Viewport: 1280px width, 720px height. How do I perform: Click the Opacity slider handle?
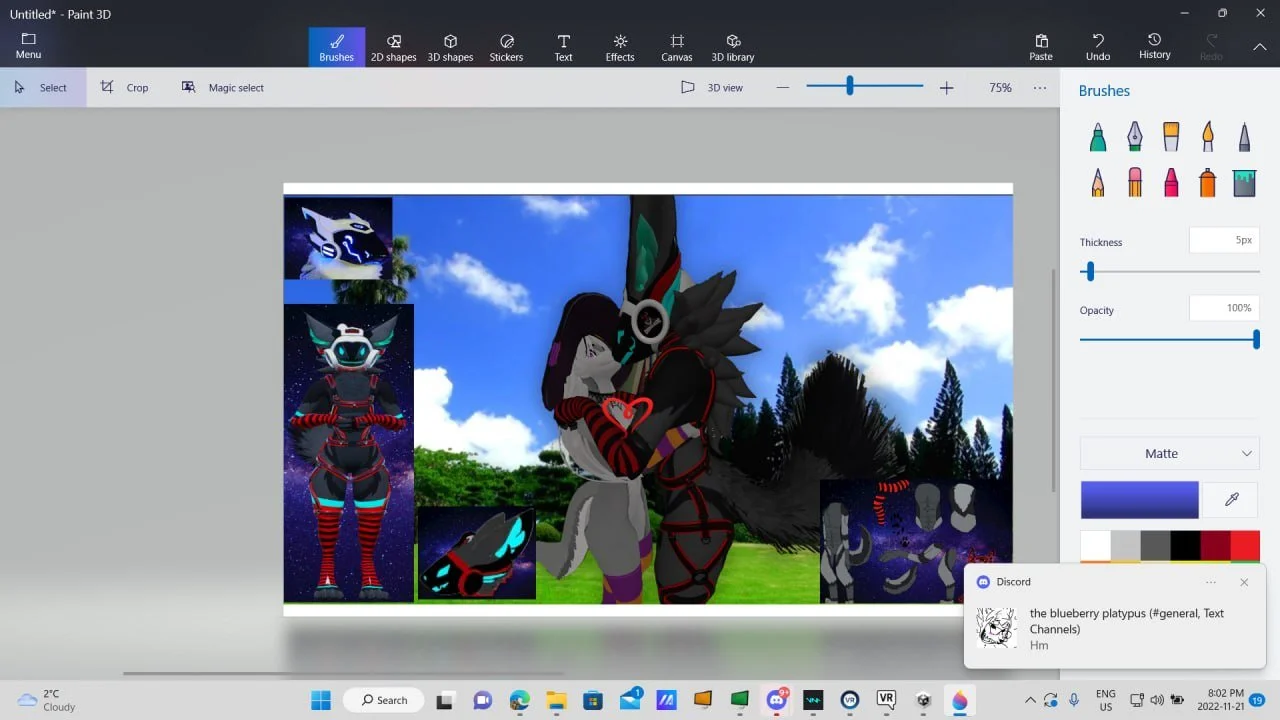[1256, 339]
